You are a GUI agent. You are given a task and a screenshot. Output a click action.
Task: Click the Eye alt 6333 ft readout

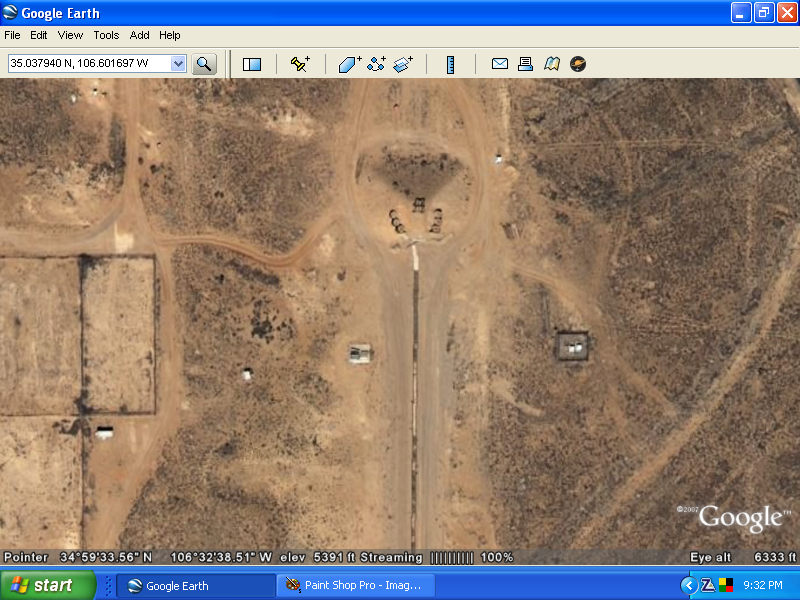point(742,557)
